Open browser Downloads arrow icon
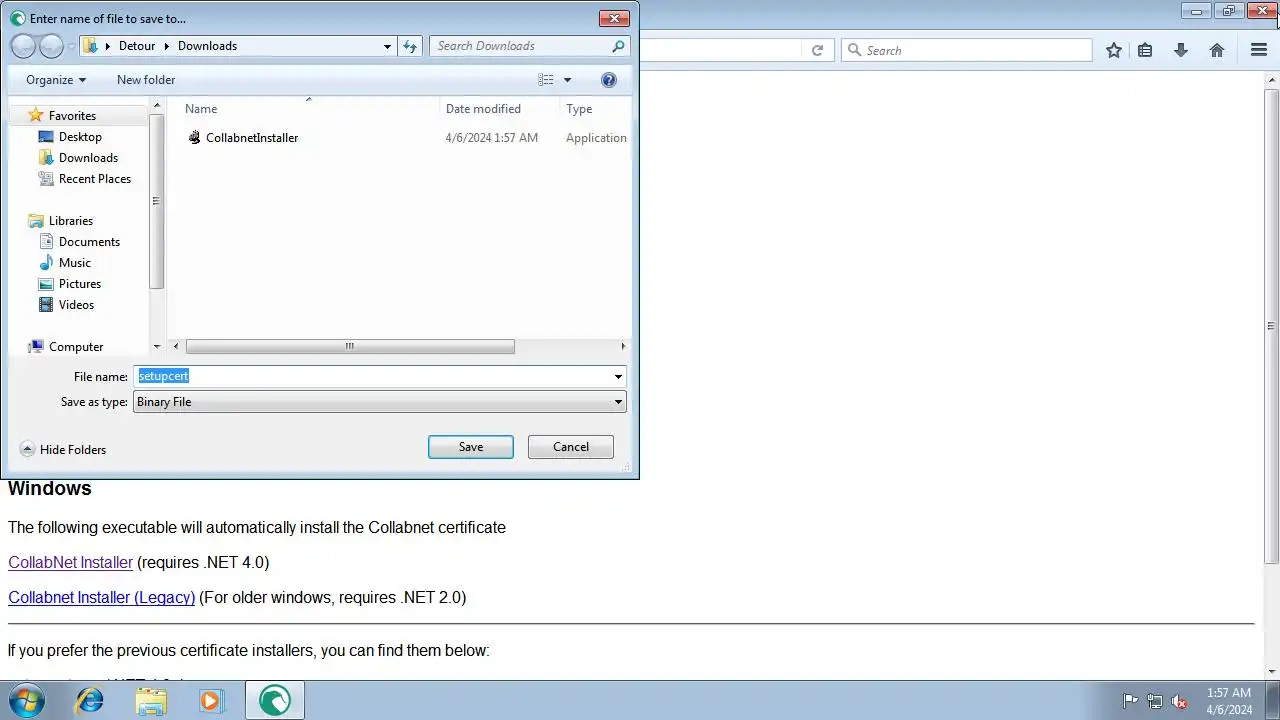This screenshot has height=720, width=1280. [1181, 50]
